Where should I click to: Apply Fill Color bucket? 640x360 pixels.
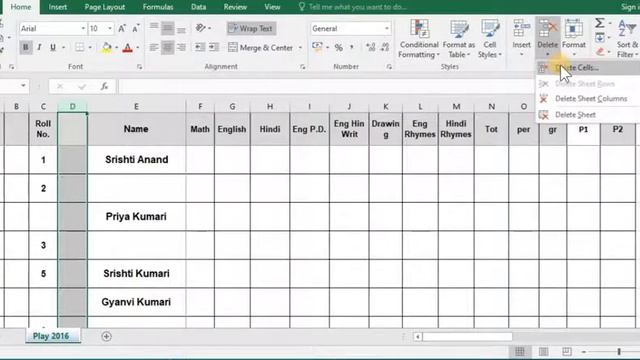pos(107,47)
